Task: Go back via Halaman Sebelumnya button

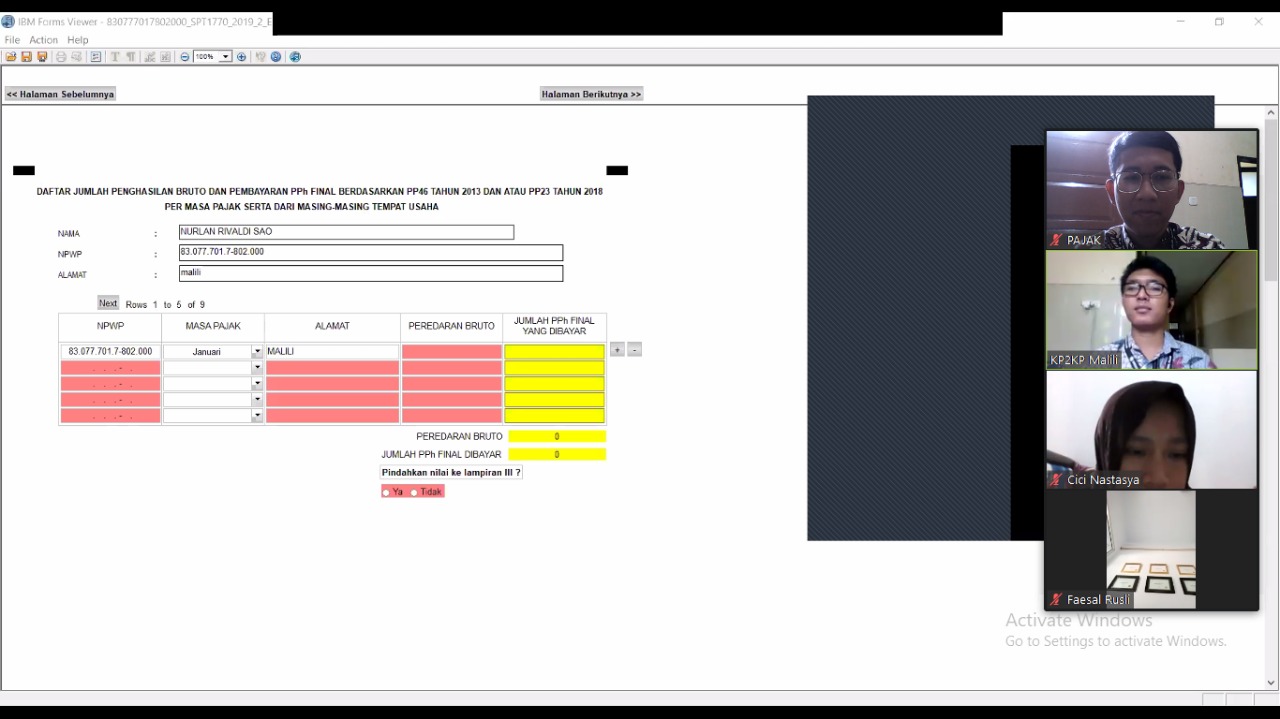Action: pyautogui.click(x=60, y=94)
